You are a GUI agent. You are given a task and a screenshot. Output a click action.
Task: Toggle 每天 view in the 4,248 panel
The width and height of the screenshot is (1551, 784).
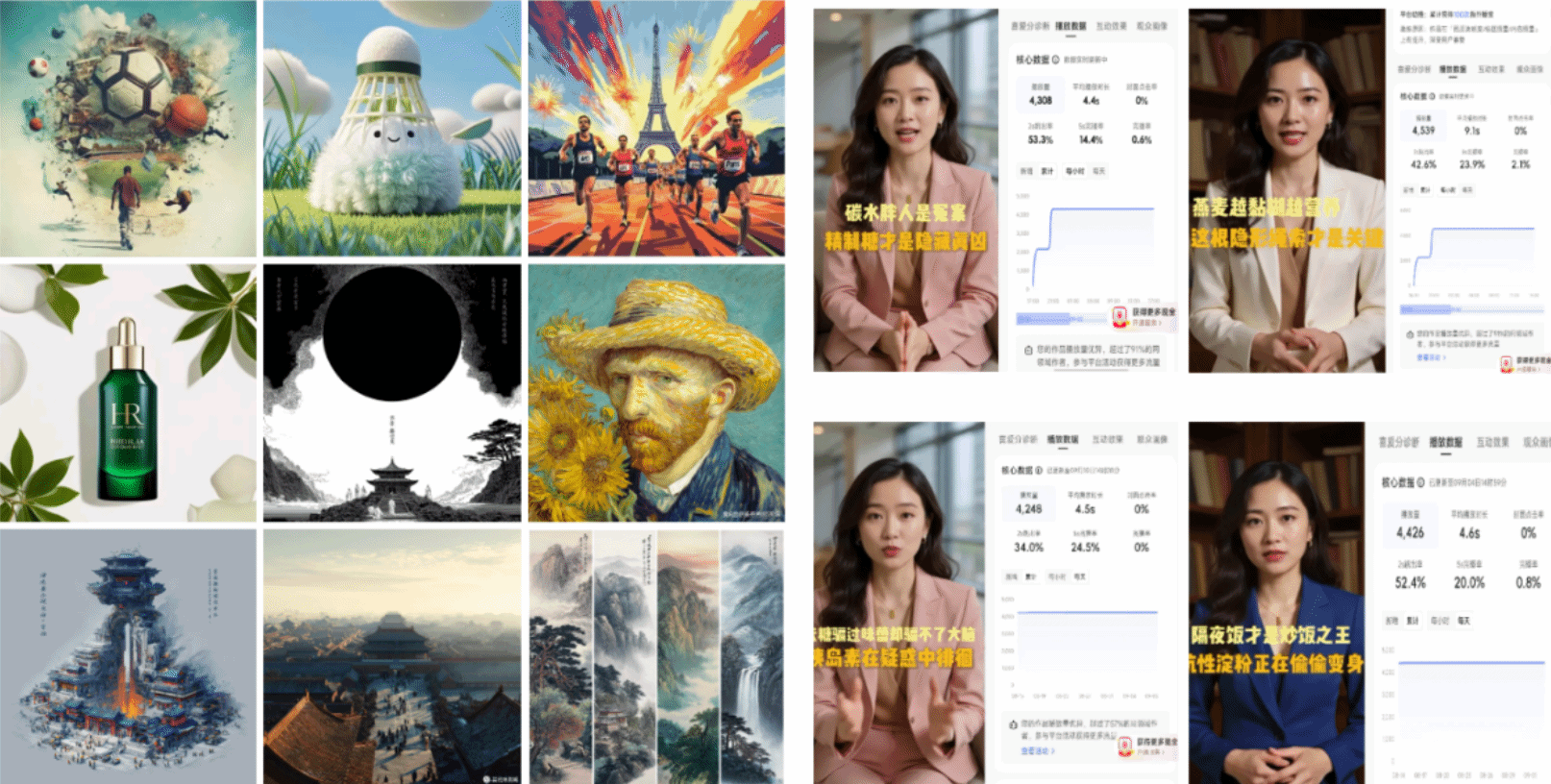pos(1080,576)
